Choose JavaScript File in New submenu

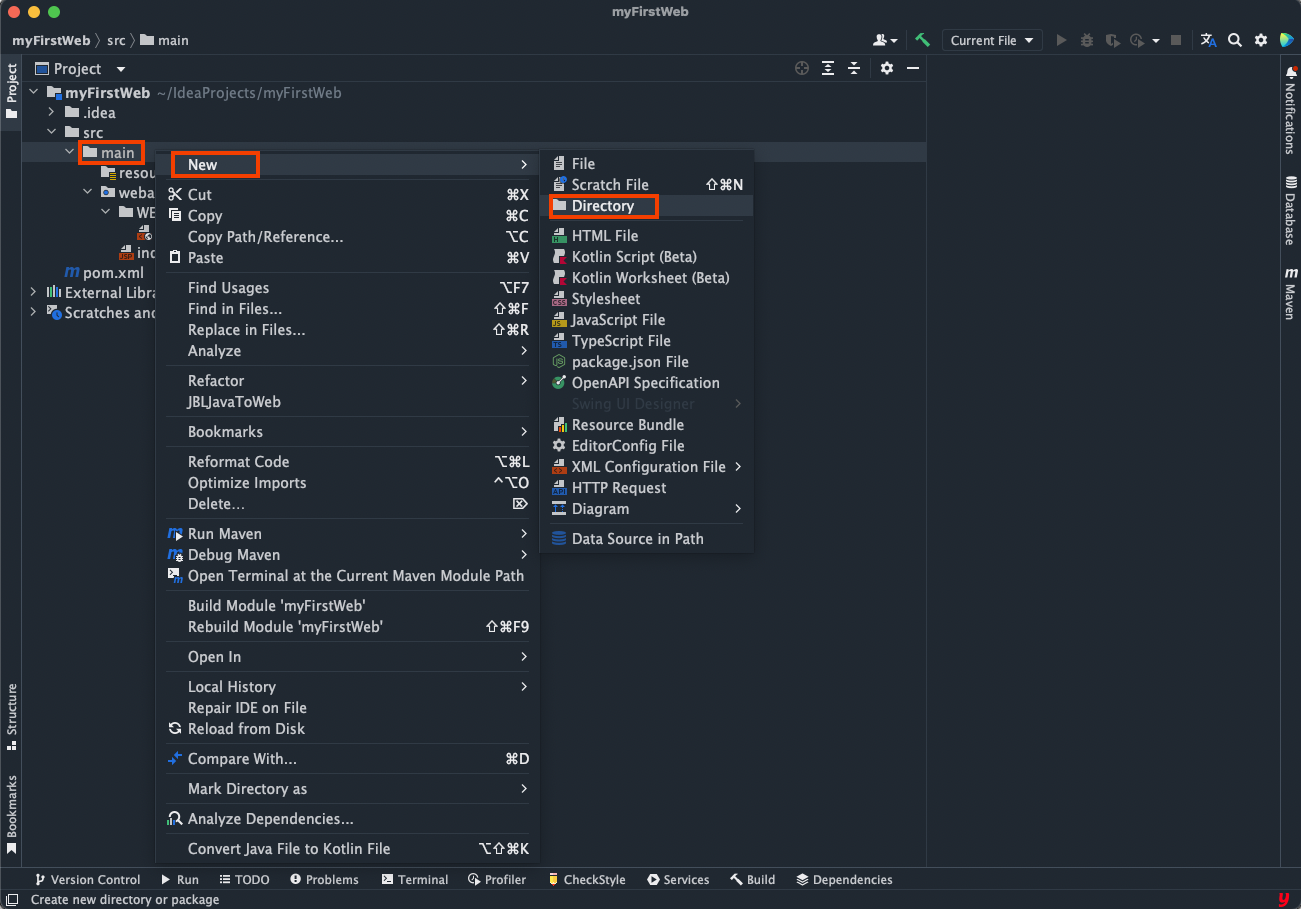(x=647, y=319)
